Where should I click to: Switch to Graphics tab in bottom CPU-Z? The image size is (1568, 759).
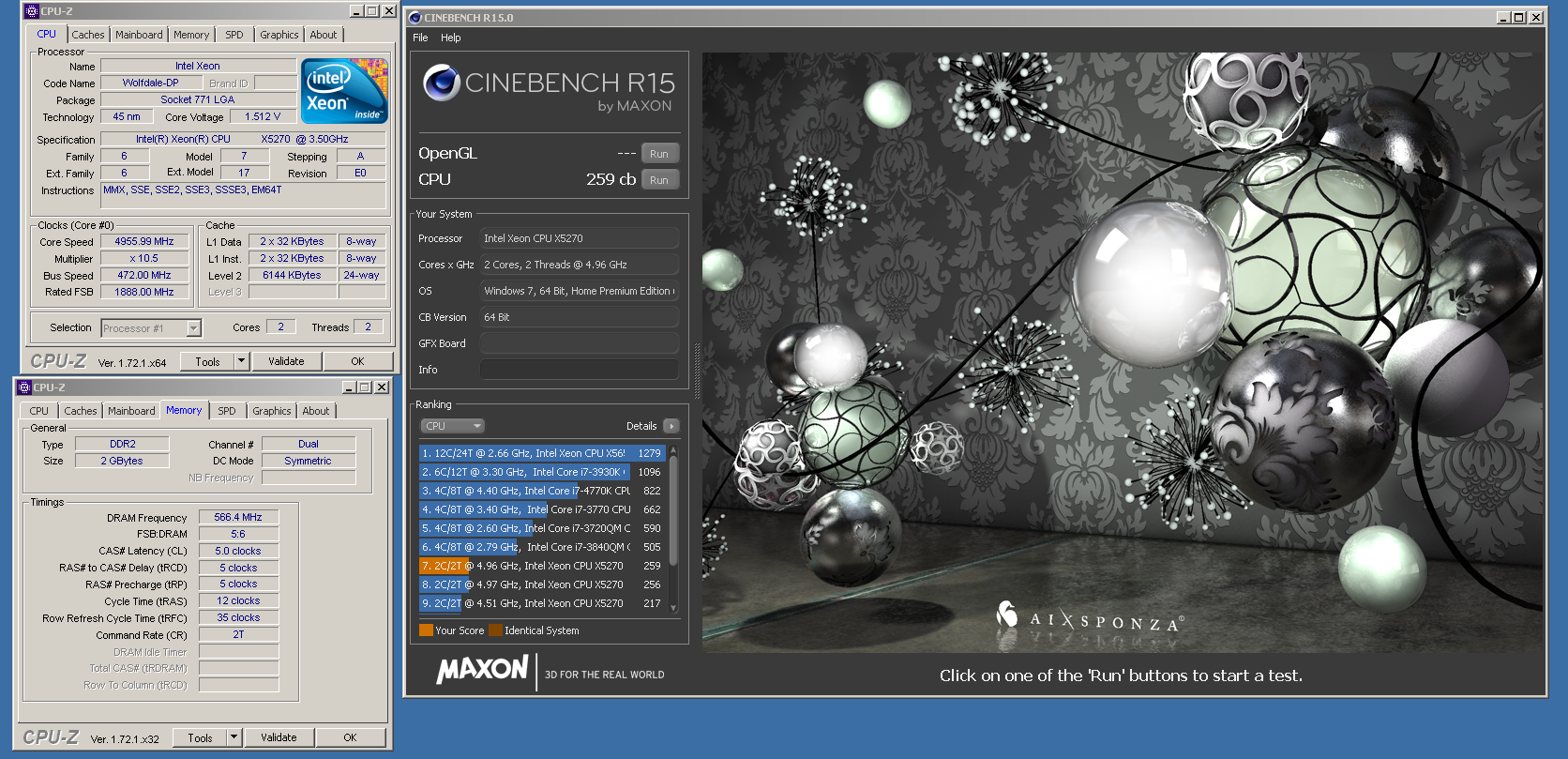point(272,411)
